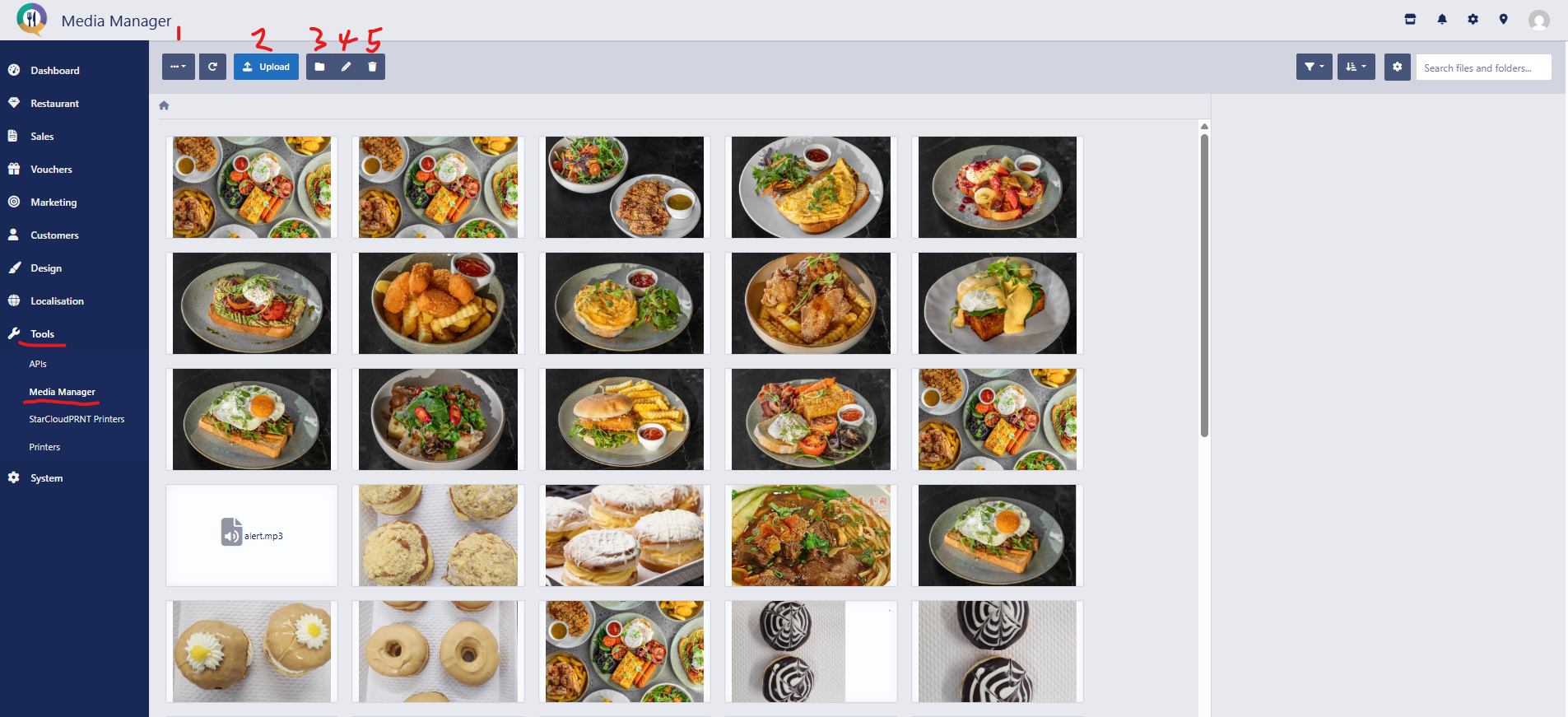Open media manager settings gear button
The height and width of the screenshot is (717, 1568).
[1397, 67]
